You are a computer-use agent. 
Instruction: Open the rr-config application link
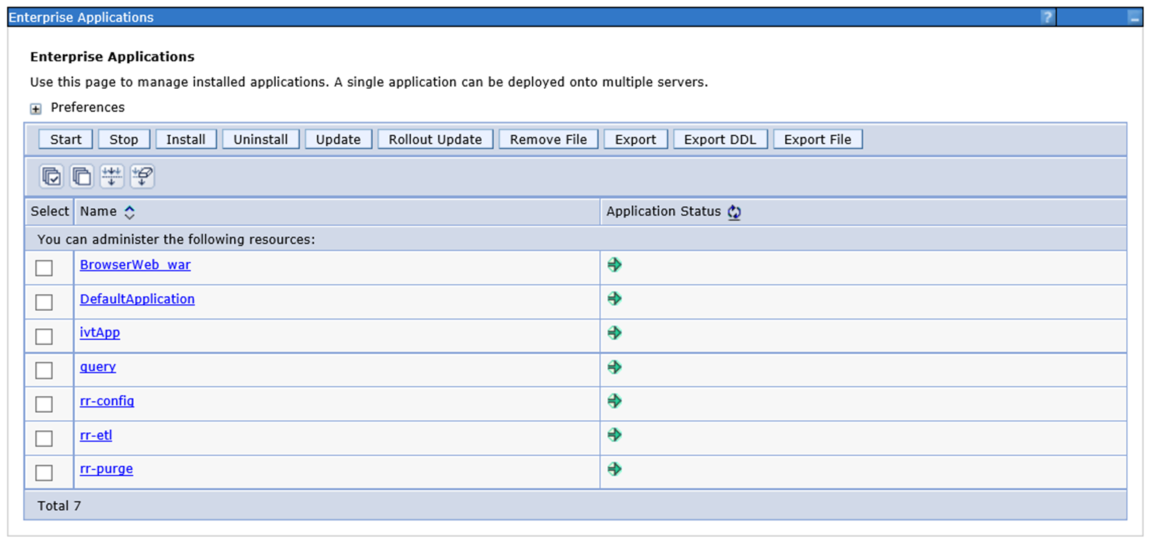[107, 401]
